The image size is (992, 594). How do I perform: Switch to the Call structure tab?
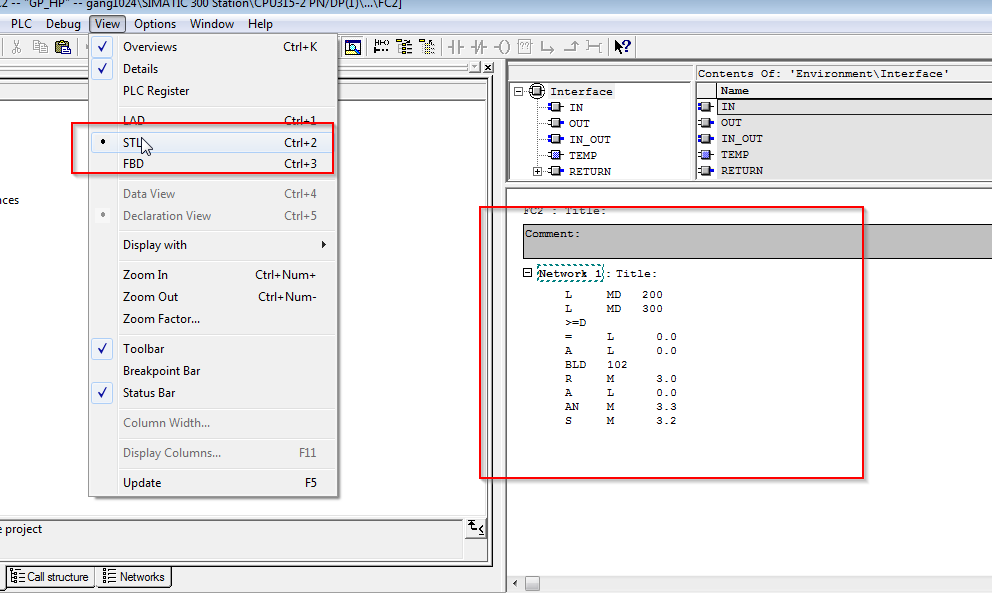50,577
